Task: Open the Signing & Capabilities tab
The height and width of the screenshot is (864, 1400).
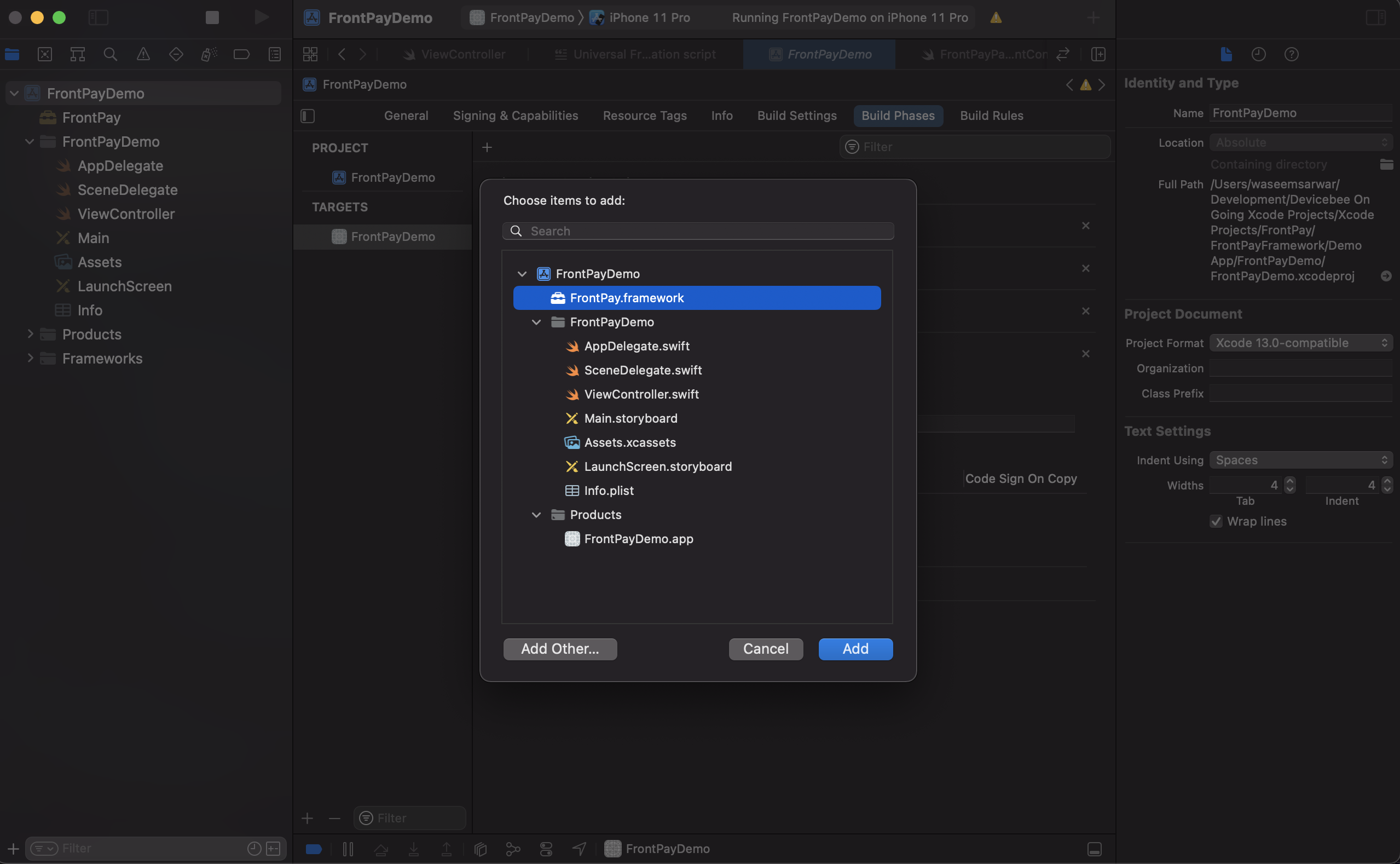Action: (515, 116)
